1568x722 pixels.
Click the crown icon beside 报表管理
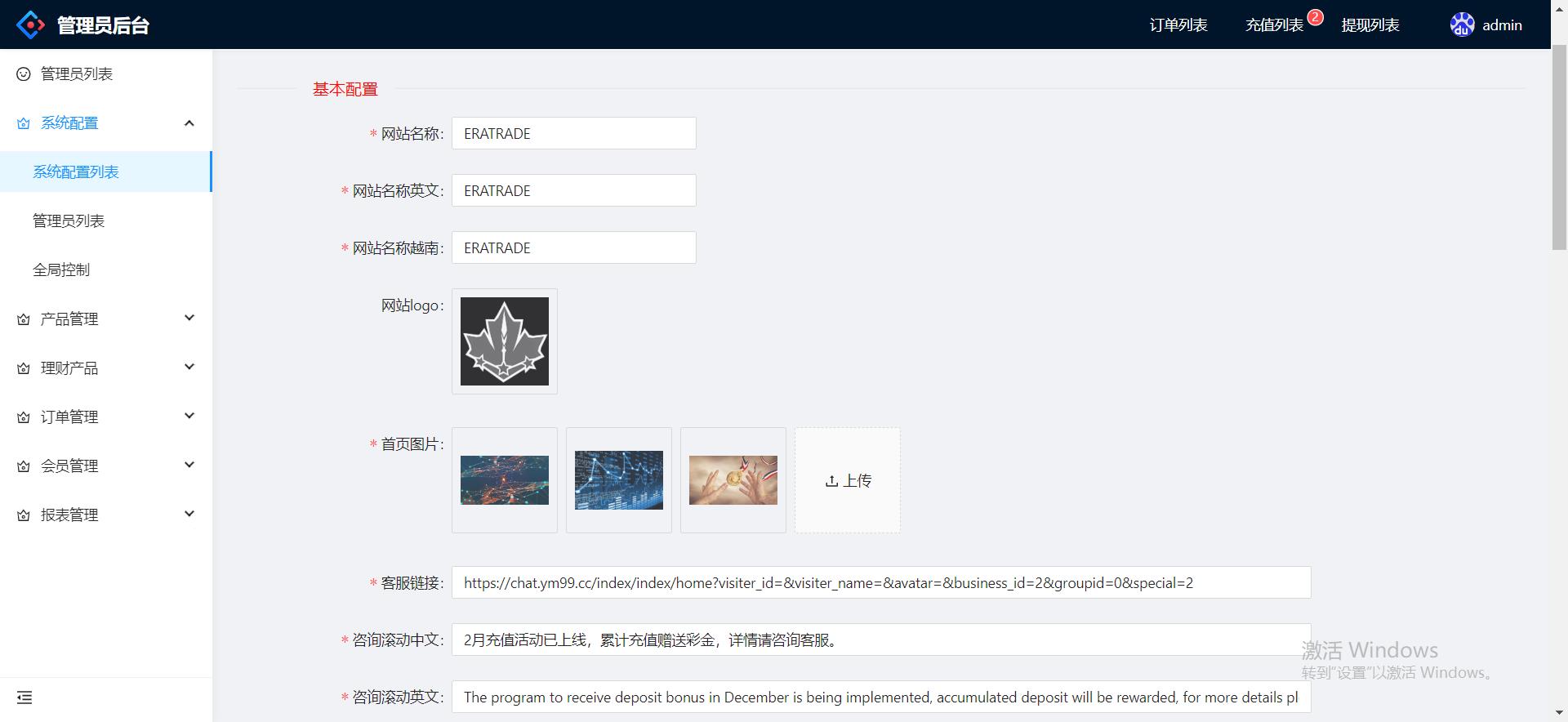(24, 515)
